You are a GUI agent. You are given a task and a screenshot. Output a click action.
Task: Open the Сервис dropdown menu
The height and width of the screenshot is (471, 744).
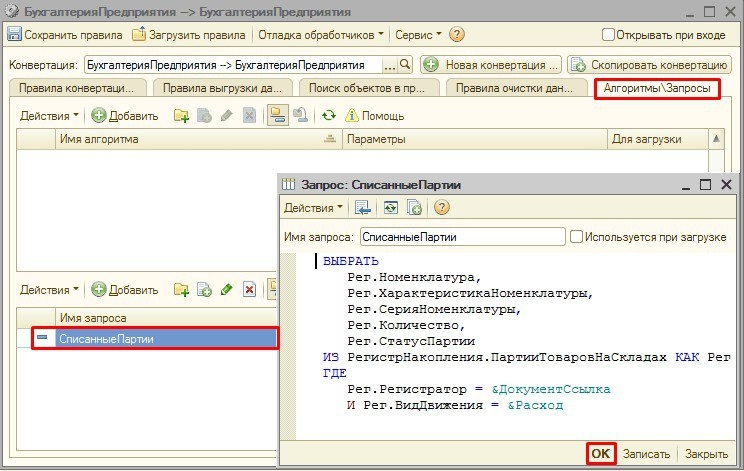(x=418, y=35)
